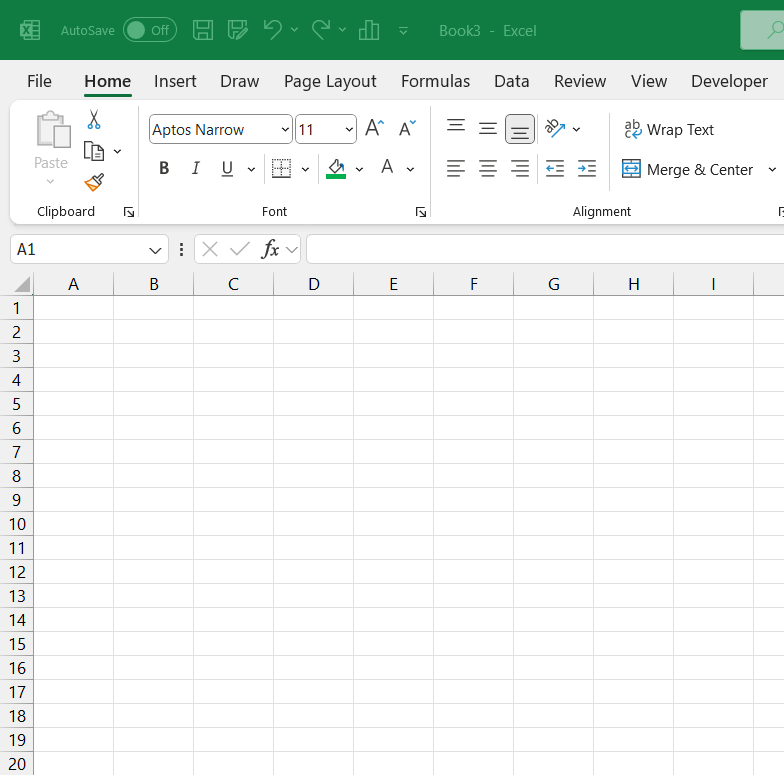Image resolution: width=784 pixels, height=775 pixels.
Task: Expand the font color options arrow
Action: (410, 170)
